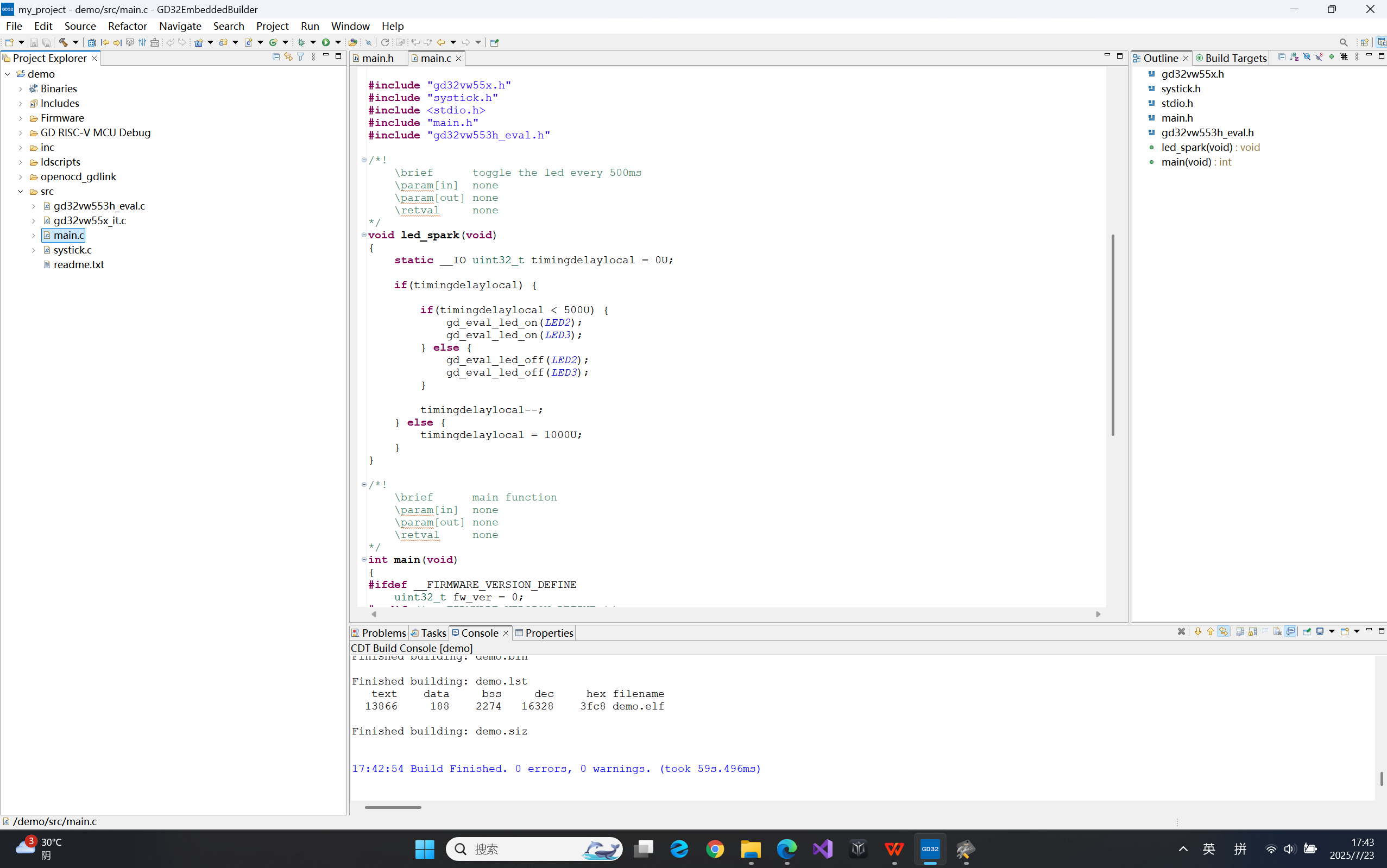The height and width of the screenshot is (868, 1387).
Task: Toggle Hide Inactive Elements in Outline
Action: (x=1344, y=57)
